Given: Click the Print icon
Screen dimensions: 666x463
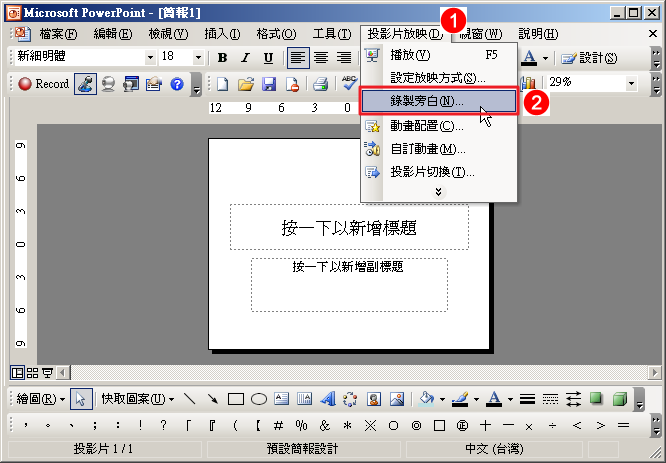Looking at the screenshot, I should pyautogui.click(x=321, y=84).
